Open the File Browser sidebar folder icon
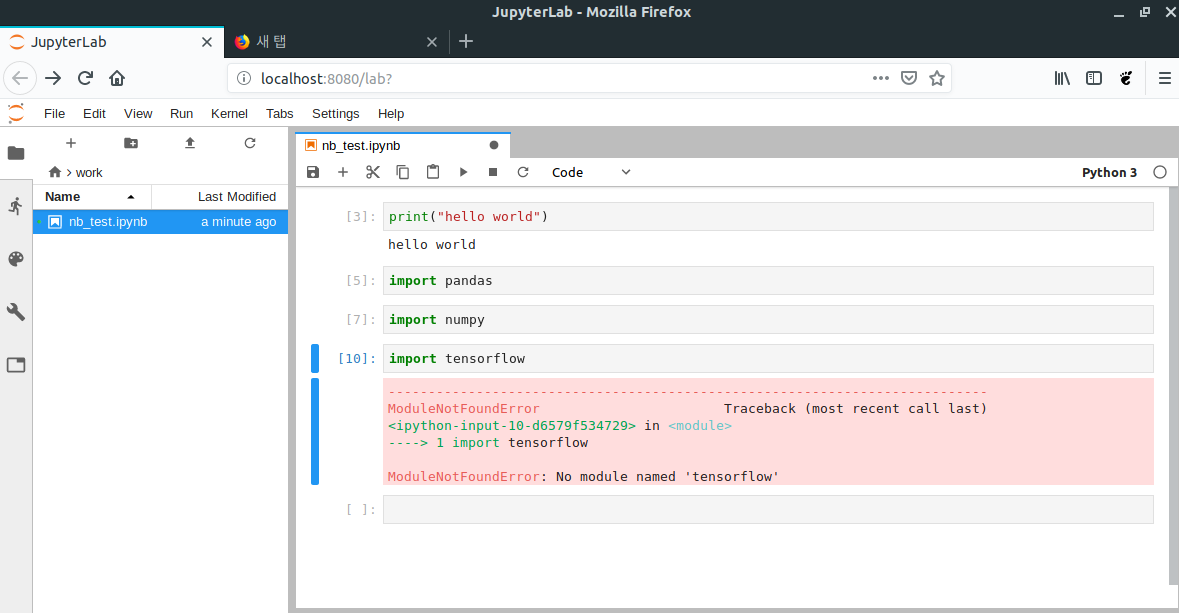 16,153
